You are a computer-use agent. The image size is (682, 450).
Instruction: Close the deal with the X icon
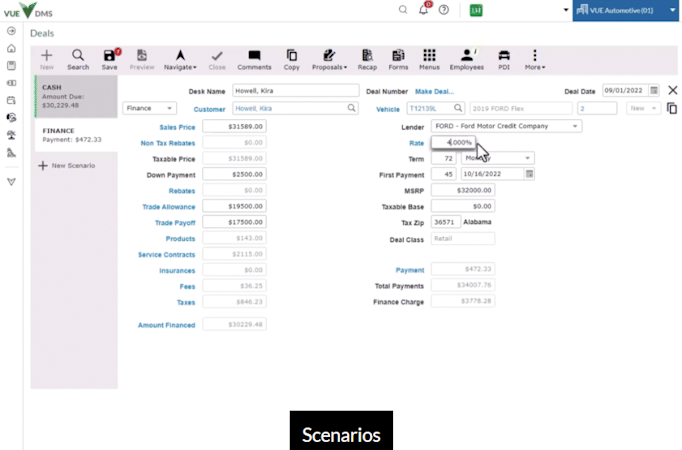[x=672, y=90]
